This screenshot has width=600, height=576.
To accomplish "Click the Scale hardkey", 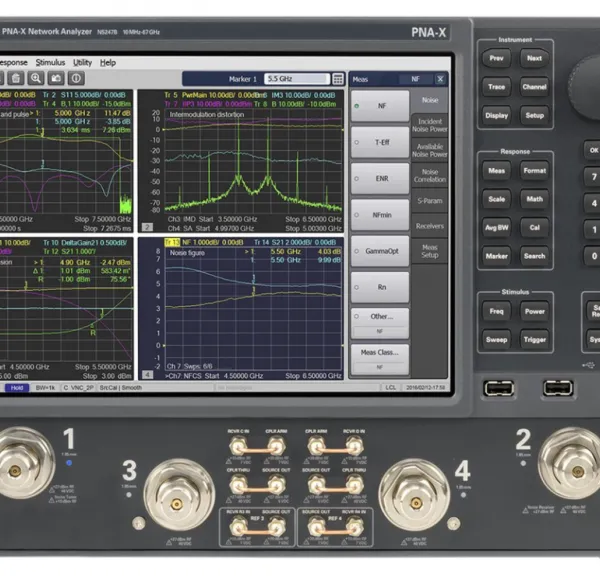I will coord(496,199).
